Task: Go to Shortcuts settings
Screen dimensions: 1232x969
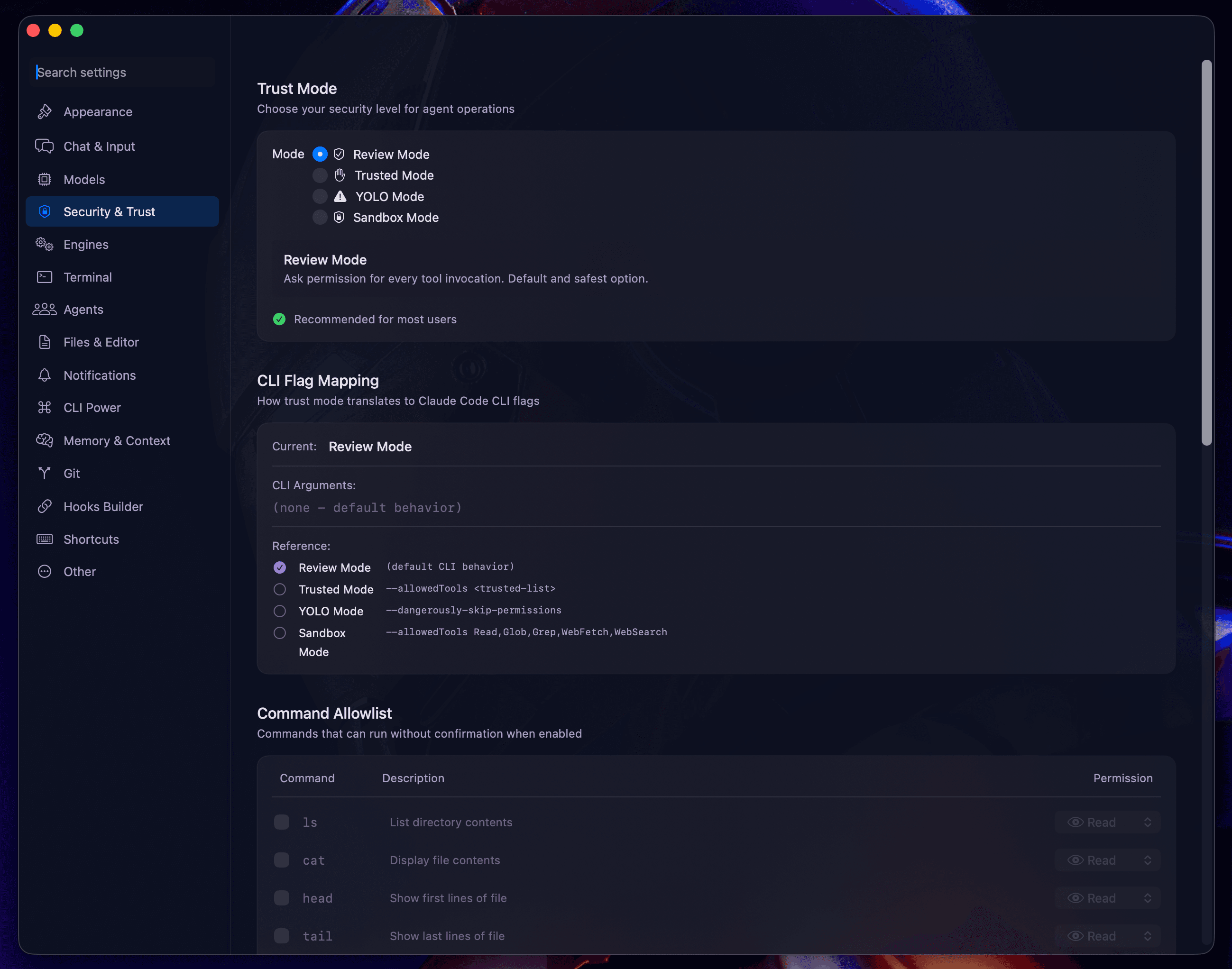Action: (x=91, y=539)
